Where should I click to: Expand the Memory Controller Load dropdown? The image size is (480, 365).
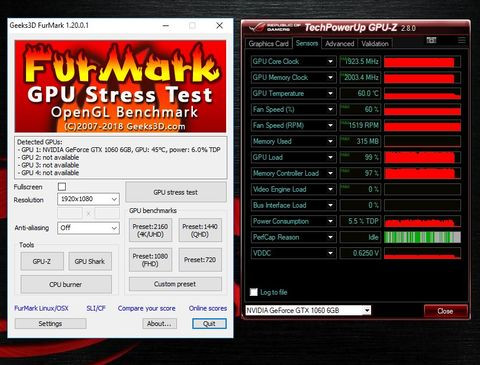click(330, 173)
